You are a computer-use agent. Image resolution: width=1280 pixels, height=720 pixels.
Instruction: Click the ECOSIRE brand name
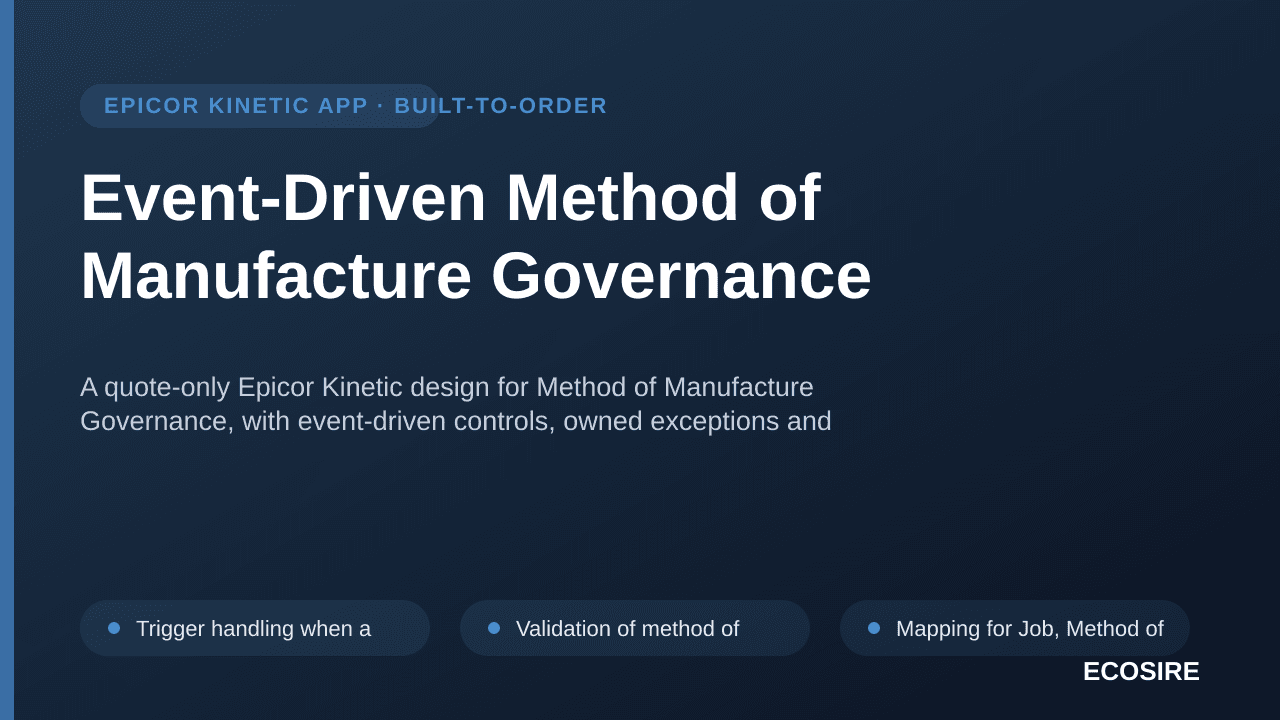(x=1141, y=672)
